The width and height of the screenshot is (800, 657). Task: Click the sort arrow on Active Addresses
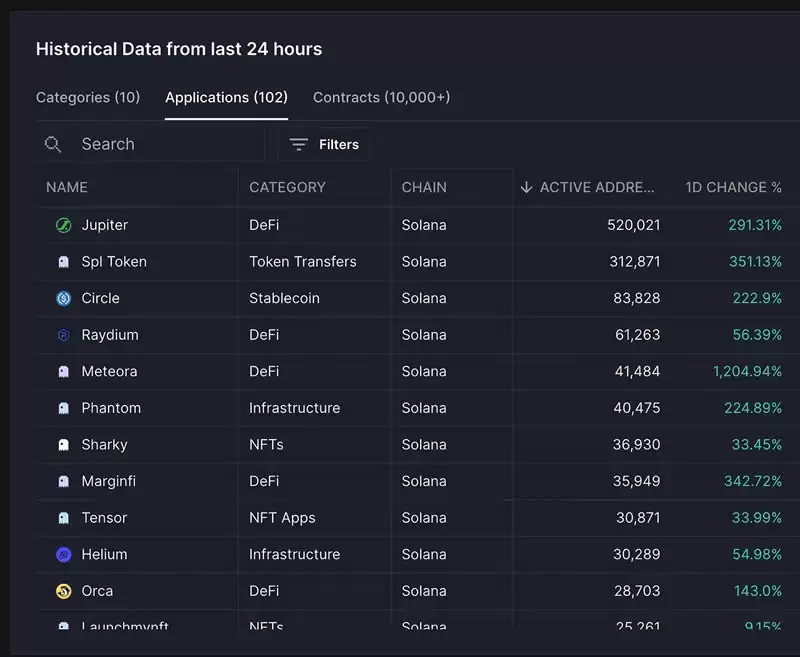point(527,187)
